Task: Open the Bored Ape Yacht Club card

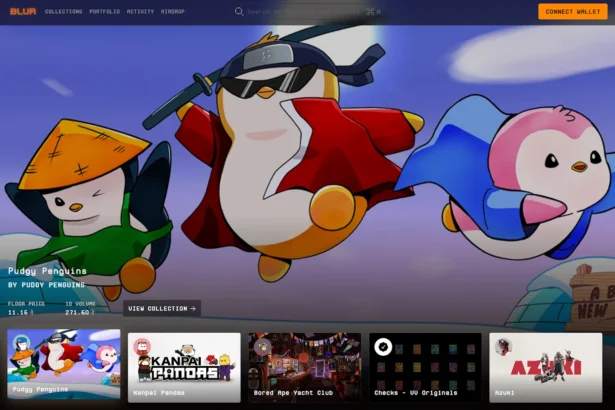Action: pos(305,368)
